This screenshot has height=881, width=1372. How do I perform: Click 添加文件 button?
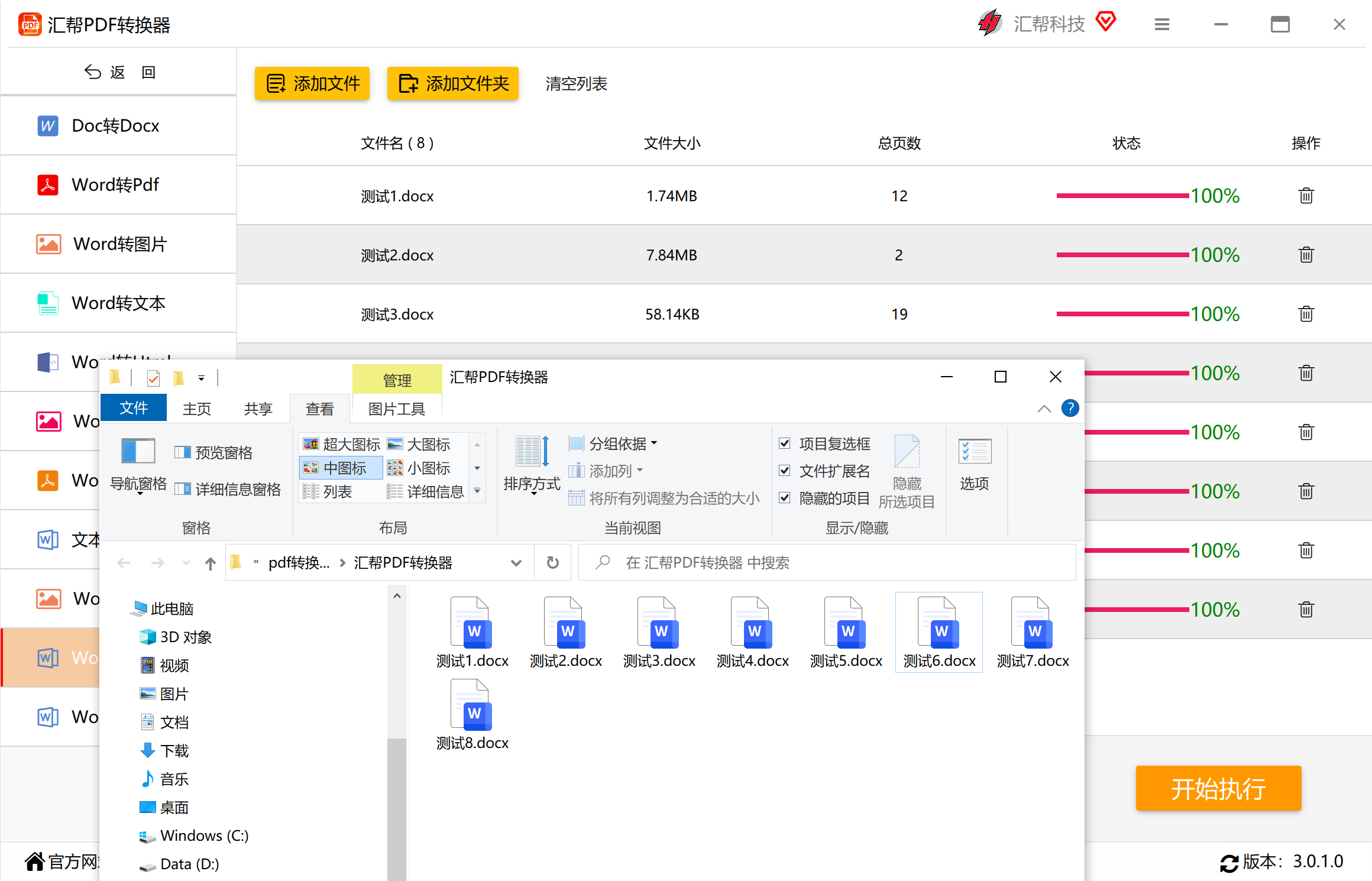[312, 83]
